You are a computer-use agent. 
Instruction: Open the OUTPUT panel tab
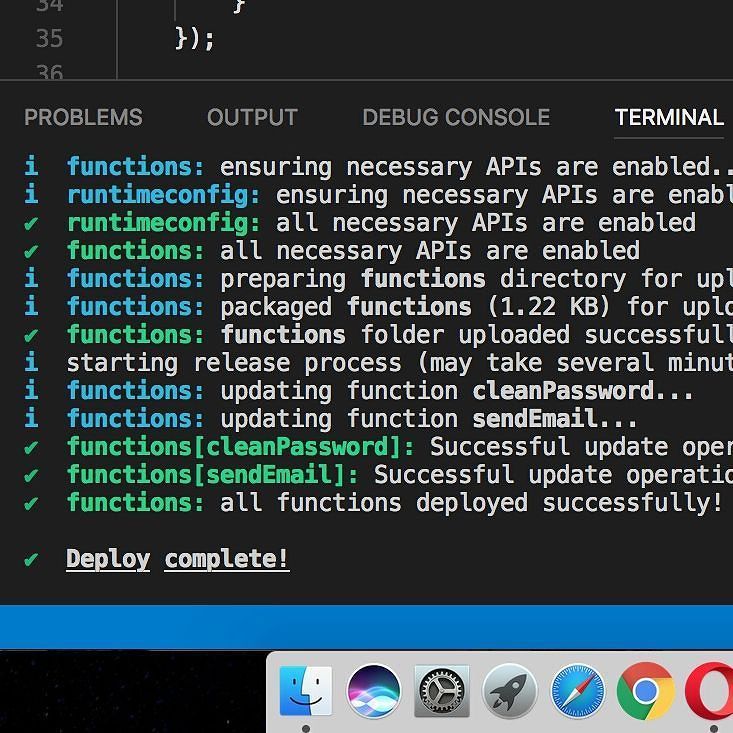(x=252, y=117)
